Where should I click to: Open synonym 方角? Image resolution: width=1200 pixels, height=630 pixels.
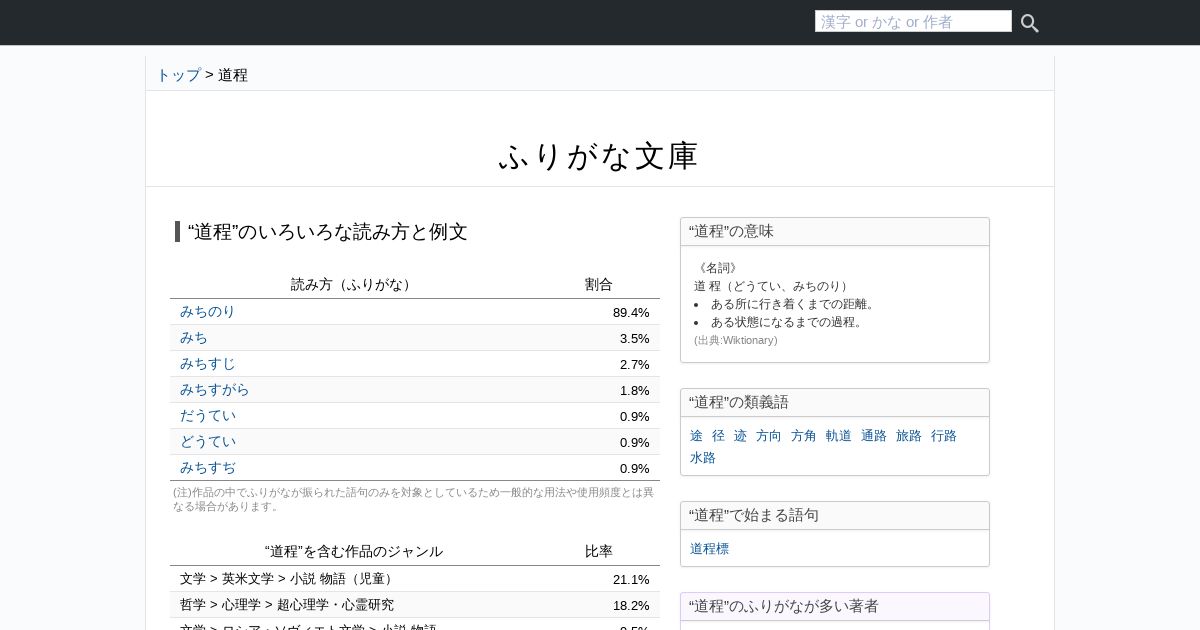(x=804, y=436)
